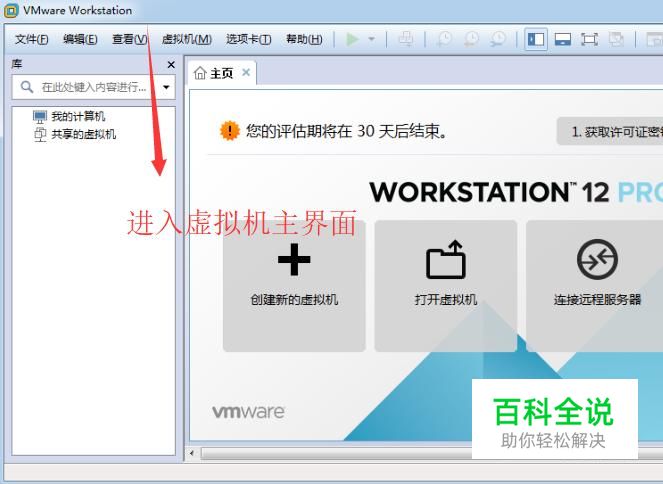
Task: Click the 共享的虚拟机 shared icon
Action: coord(40,134)
